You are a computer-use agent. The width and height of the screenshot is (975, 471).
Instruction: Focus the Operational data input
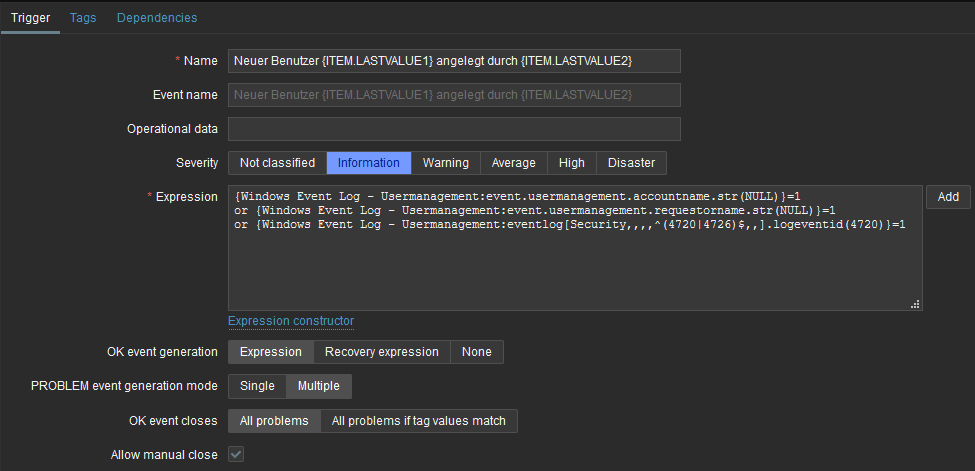click(x=454, y=129)
